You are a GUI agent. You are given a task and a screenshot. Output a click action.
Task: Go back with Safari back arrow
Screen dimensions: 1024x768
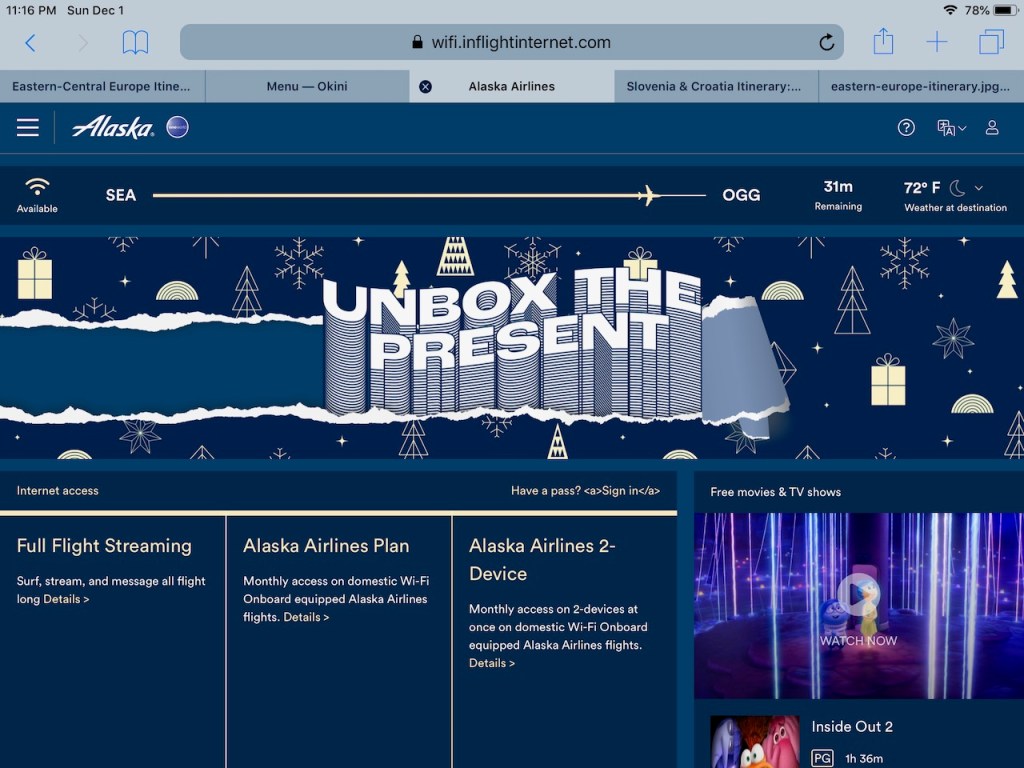30,42
